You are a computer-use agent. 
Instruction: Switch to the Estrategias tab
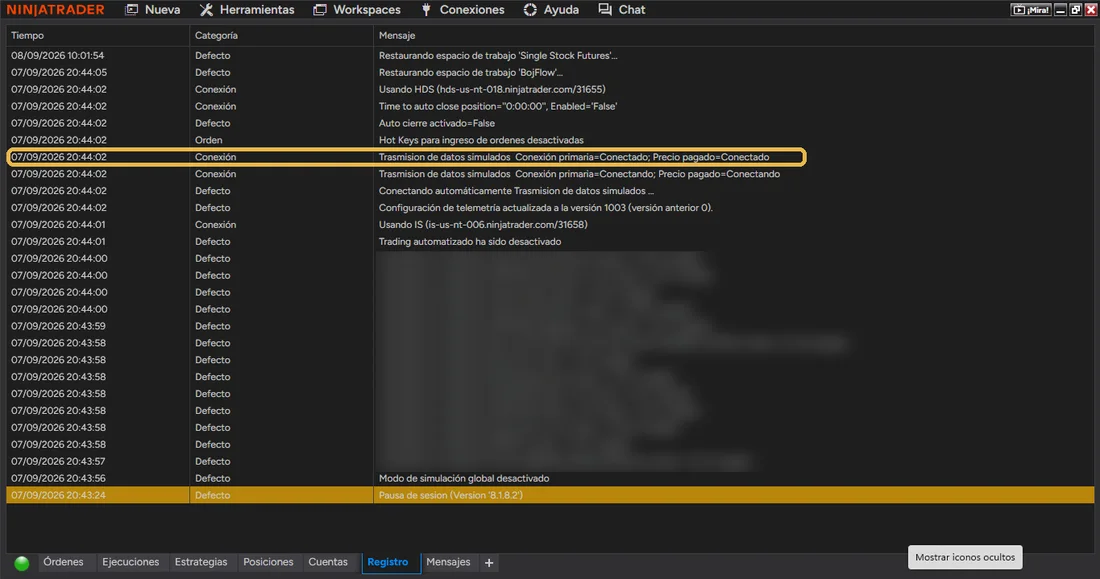click(x=201, y=562)
